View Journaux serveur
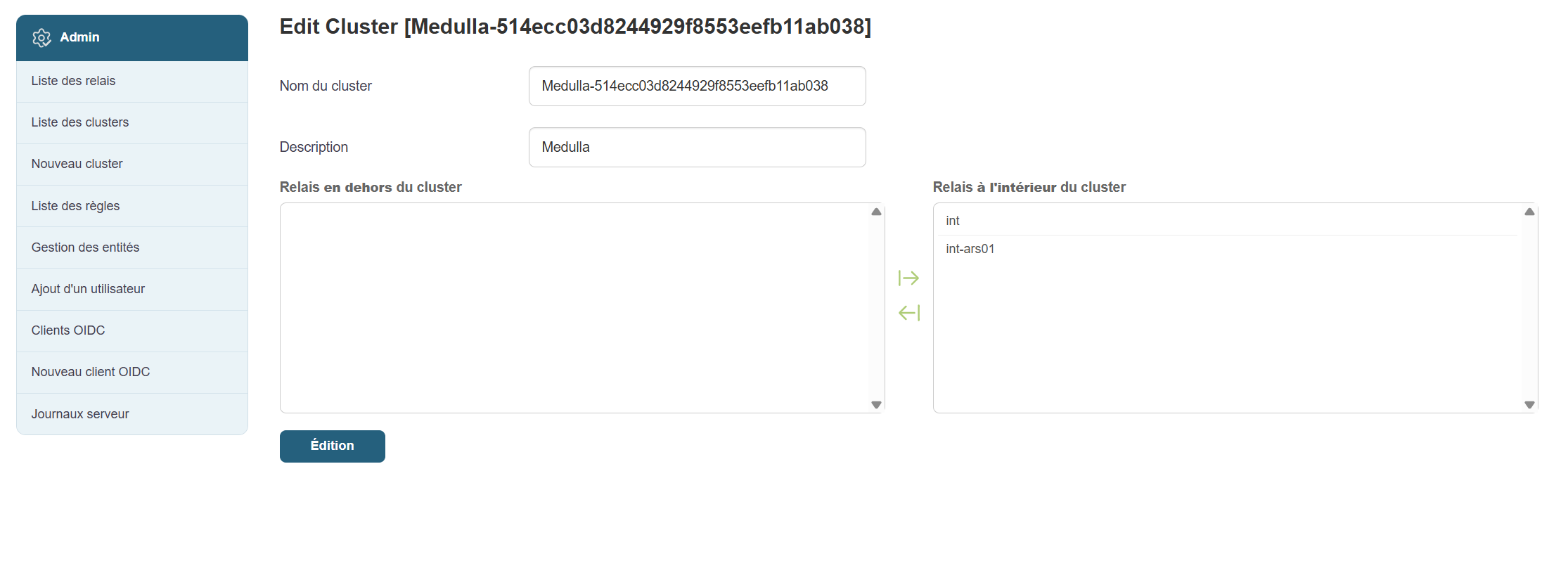This screenshot has height=580, width=1568. pyautogui.click(x=80, y=414)
